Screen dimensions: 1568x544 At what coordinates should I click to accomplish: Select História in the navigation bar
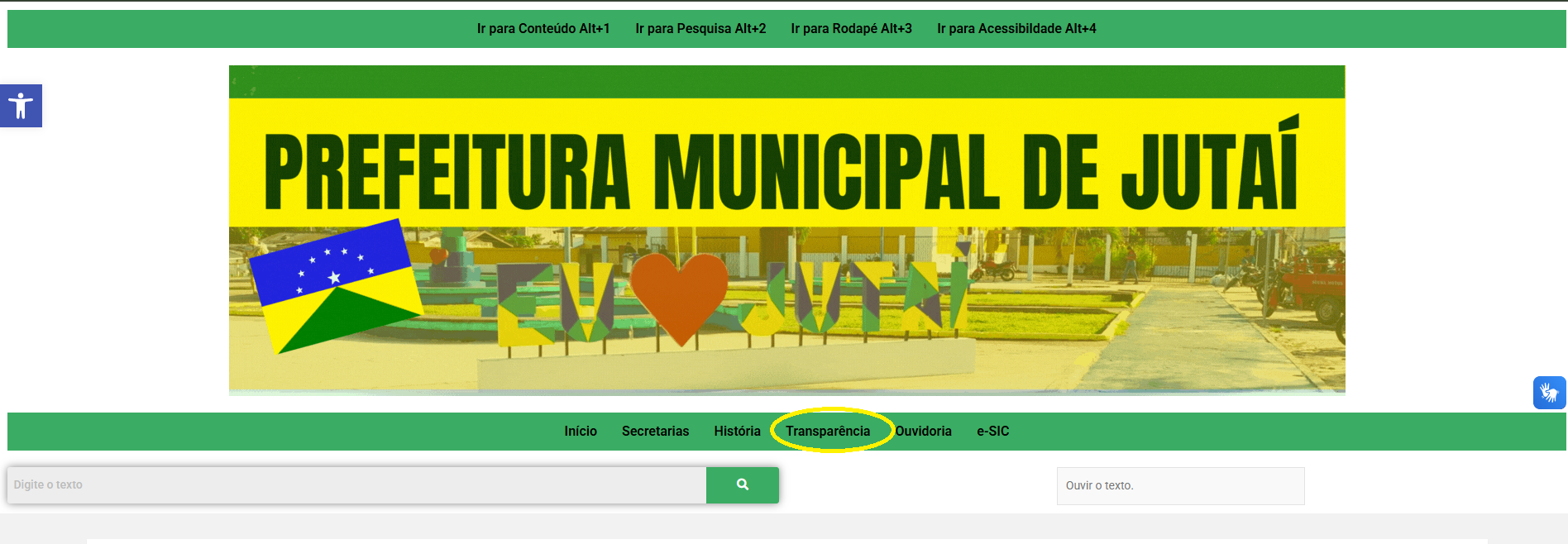tap(737, 431)
